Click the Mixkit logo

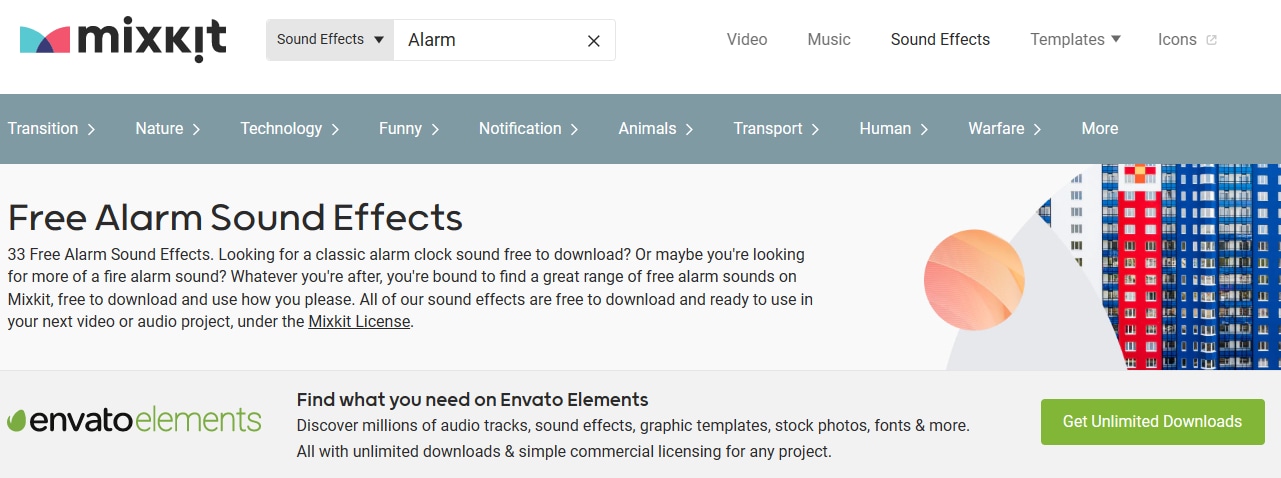123,40
